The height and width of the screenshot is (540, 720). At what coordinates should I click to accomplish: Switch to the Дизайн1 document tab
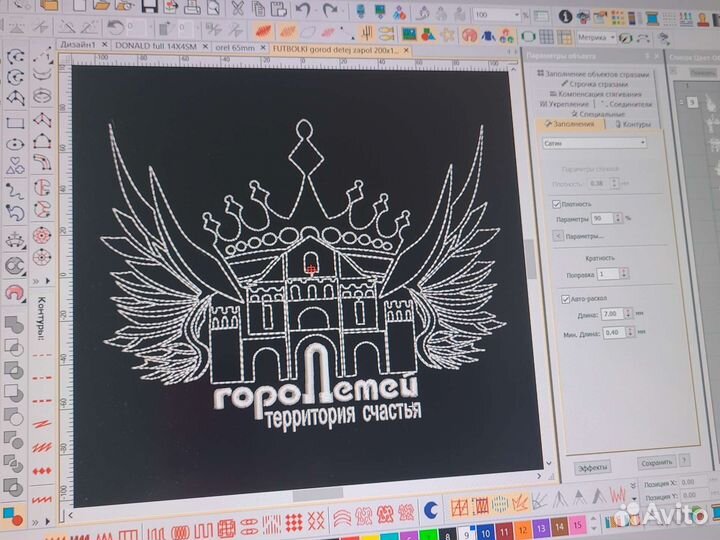[x=78, y=45]
